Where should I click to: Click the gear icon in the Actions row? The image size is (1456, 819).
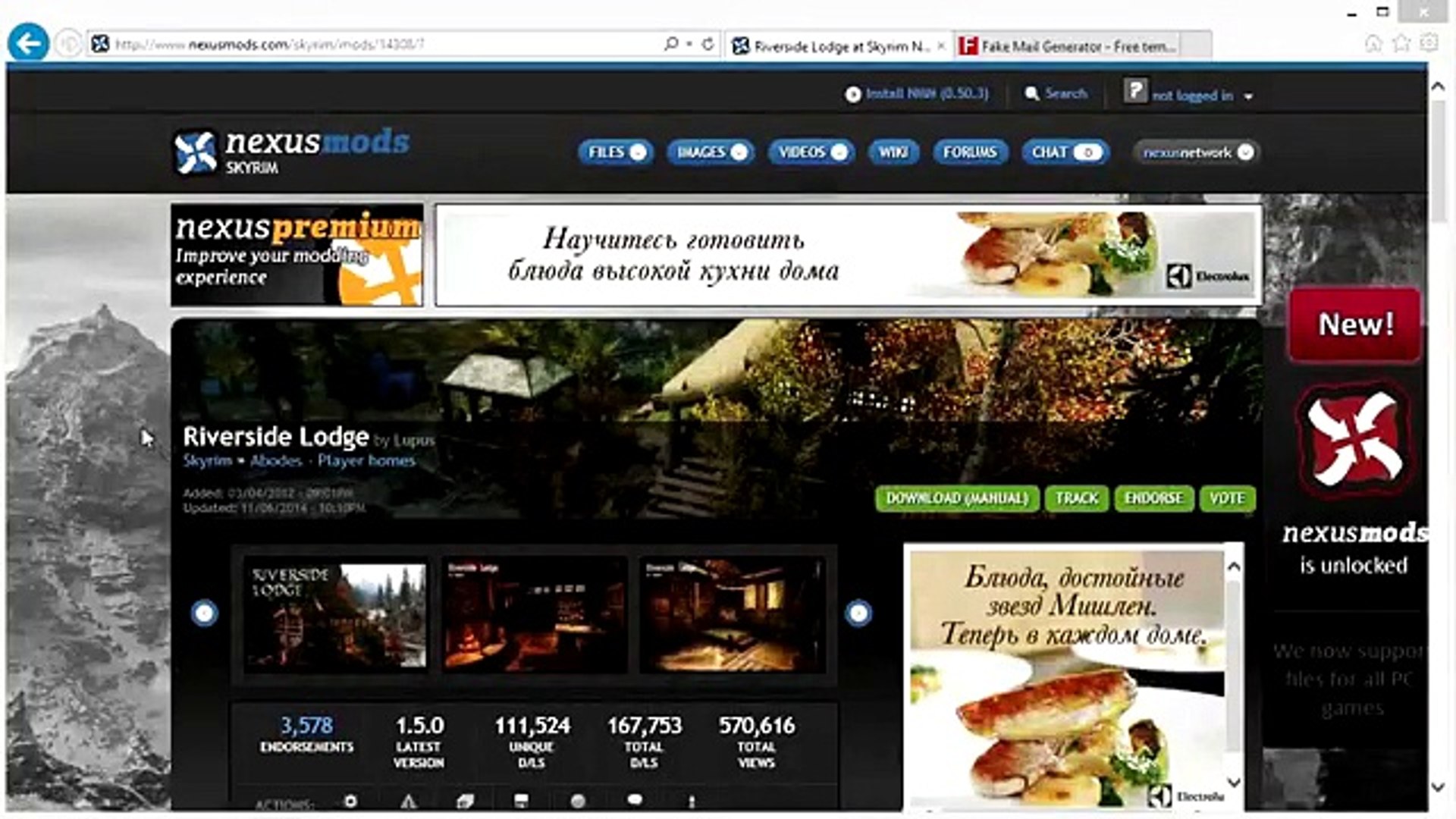350,801
